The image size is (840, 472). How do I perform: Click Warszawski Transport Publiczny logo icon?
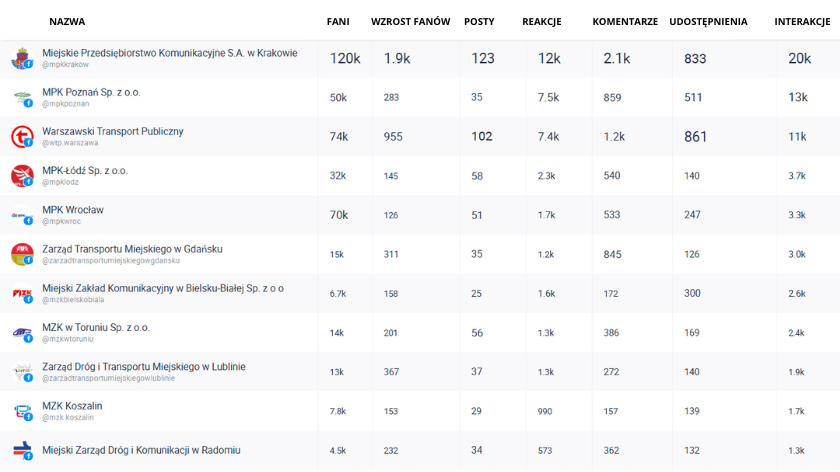pyautogui.click(x=22, y=136)
